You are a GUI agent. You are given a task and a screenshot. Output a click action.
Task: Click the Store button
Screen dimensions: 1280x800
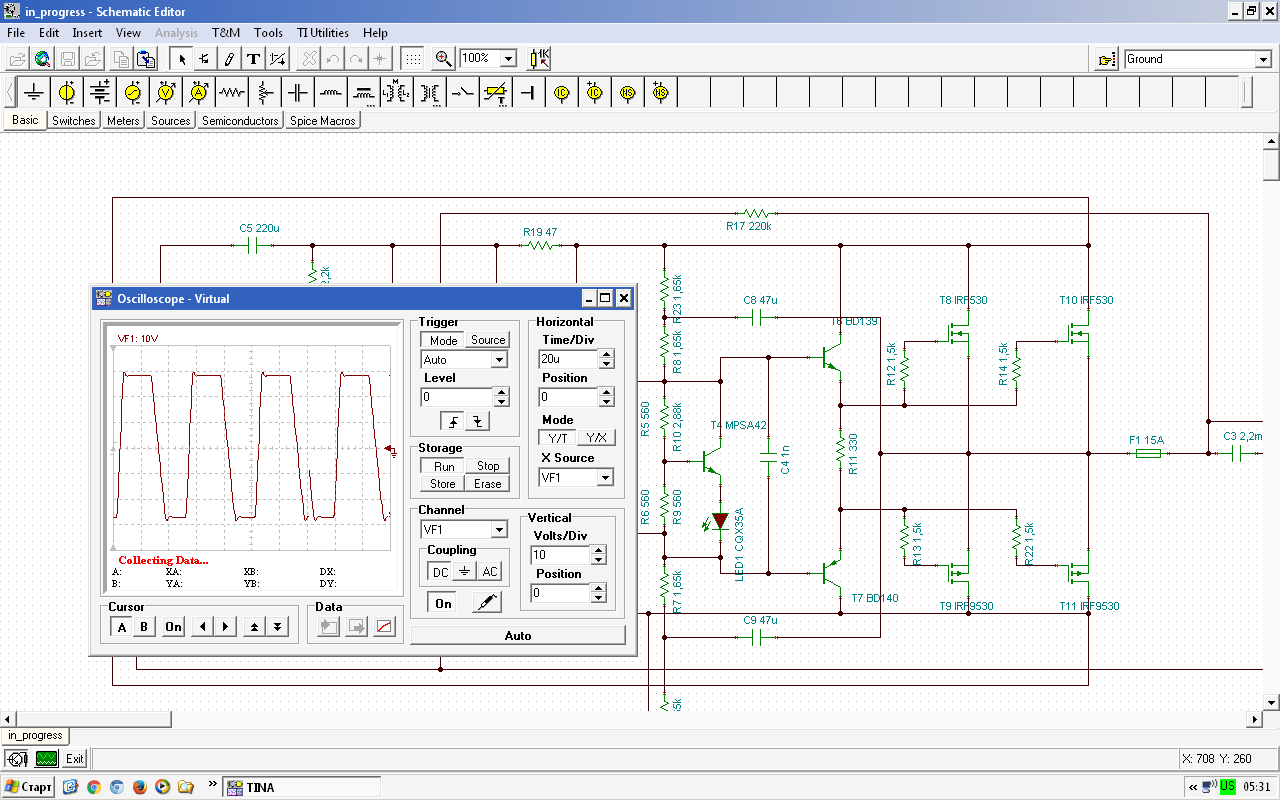[443, 484]
